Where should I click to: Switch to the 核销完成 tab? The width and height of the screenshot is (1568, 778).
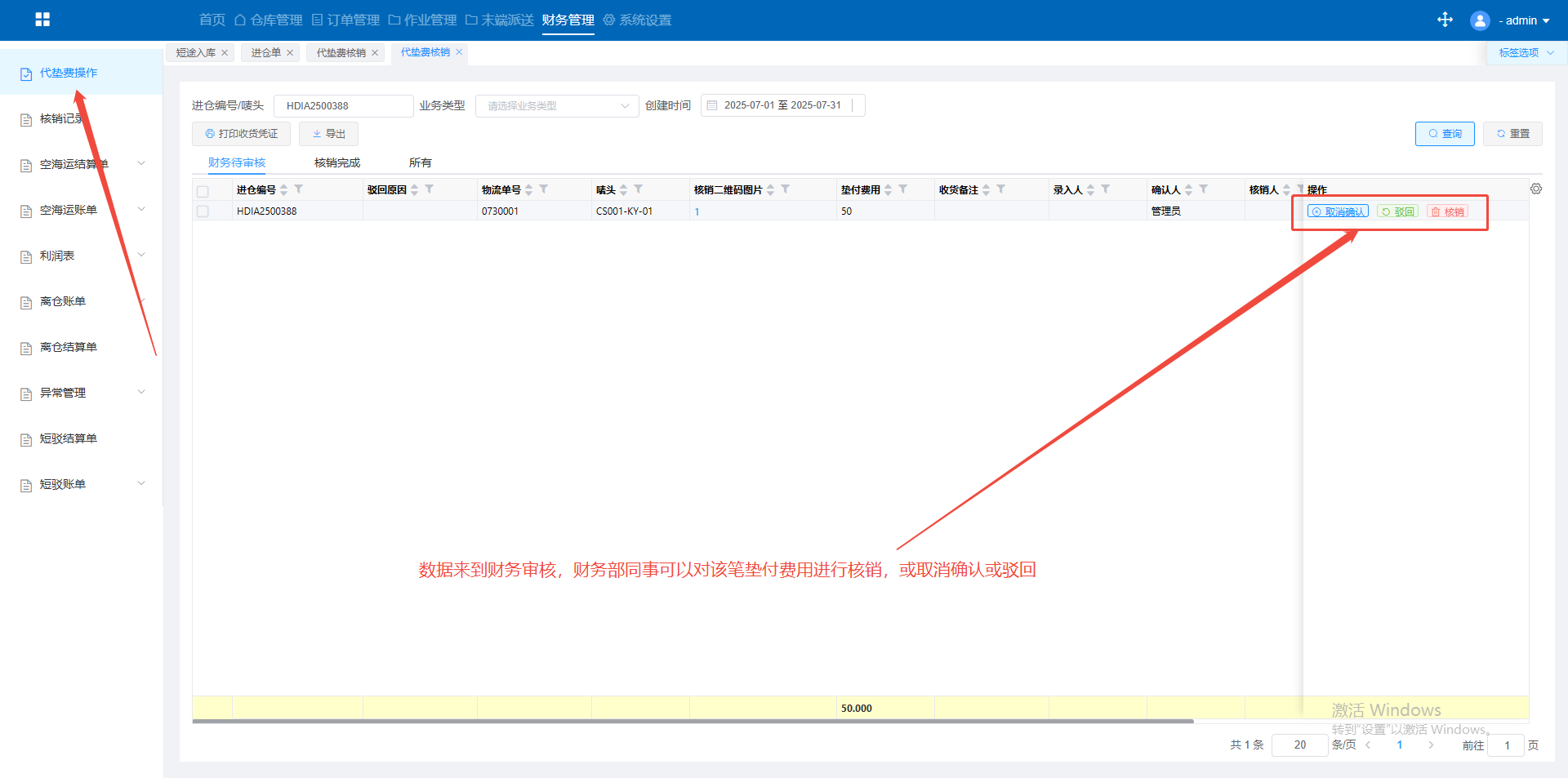336,162
